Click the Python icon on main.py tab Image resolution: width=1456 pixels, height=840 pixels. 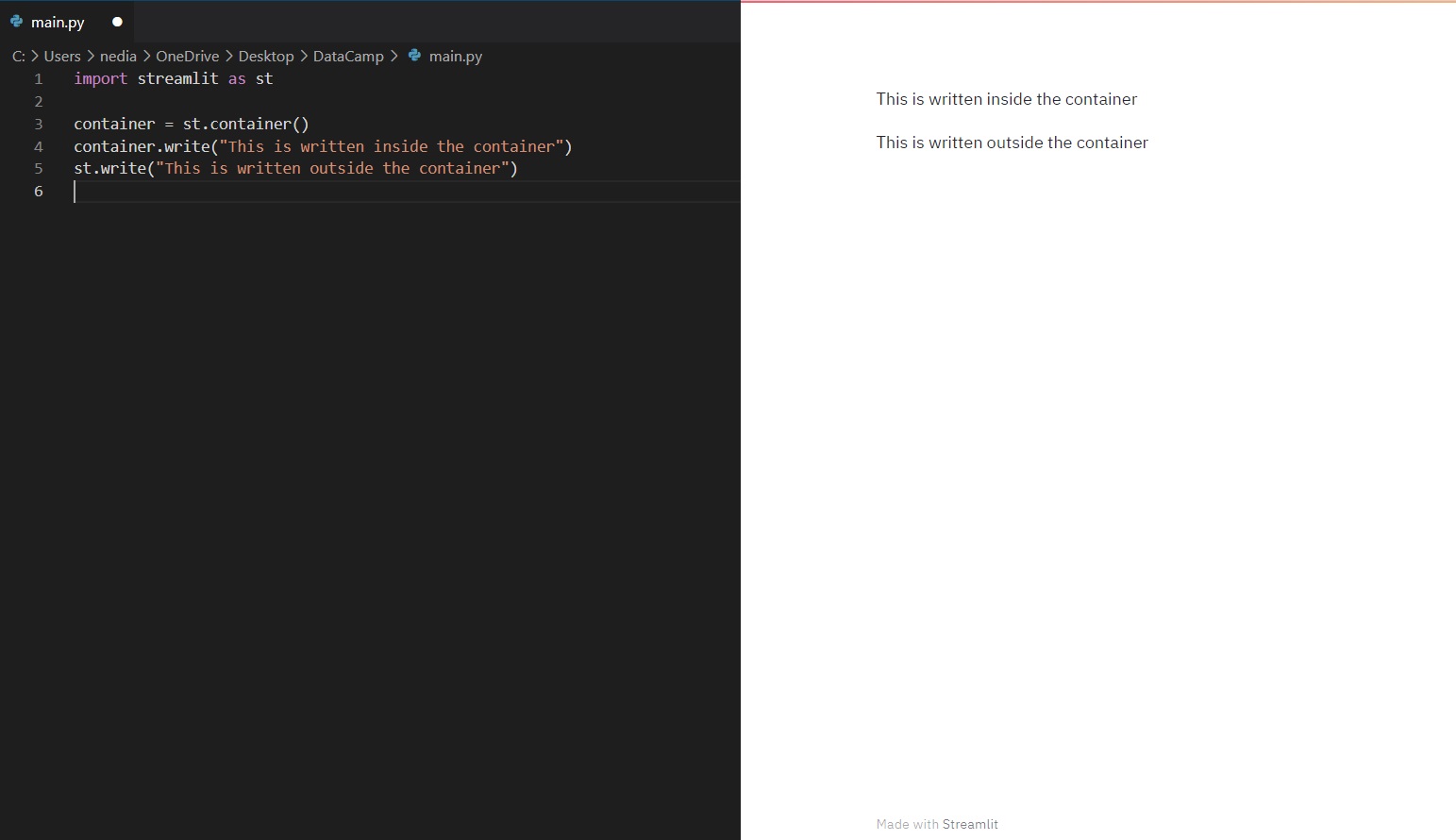coord(16,21)
